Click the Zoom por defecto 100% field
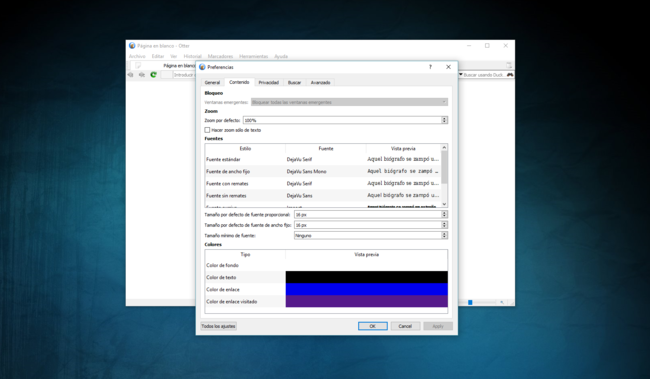The image size is (650, 379). tap(342, 120)
